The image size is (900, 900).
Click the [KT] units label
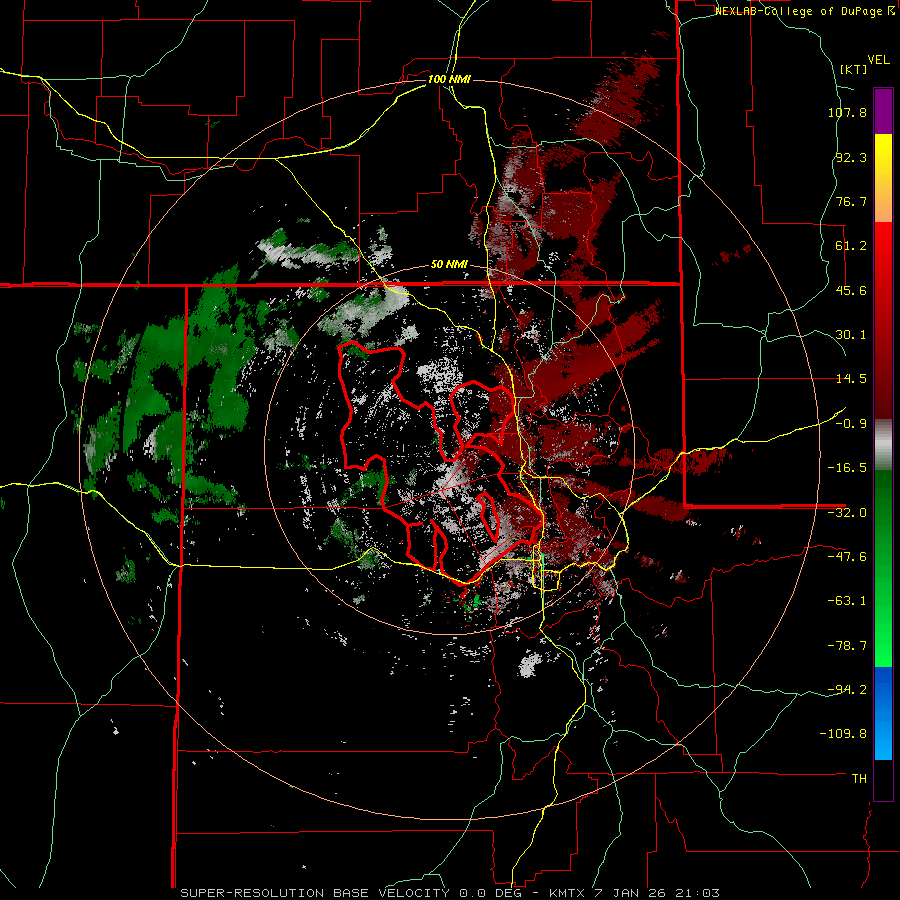click(854, 69)
